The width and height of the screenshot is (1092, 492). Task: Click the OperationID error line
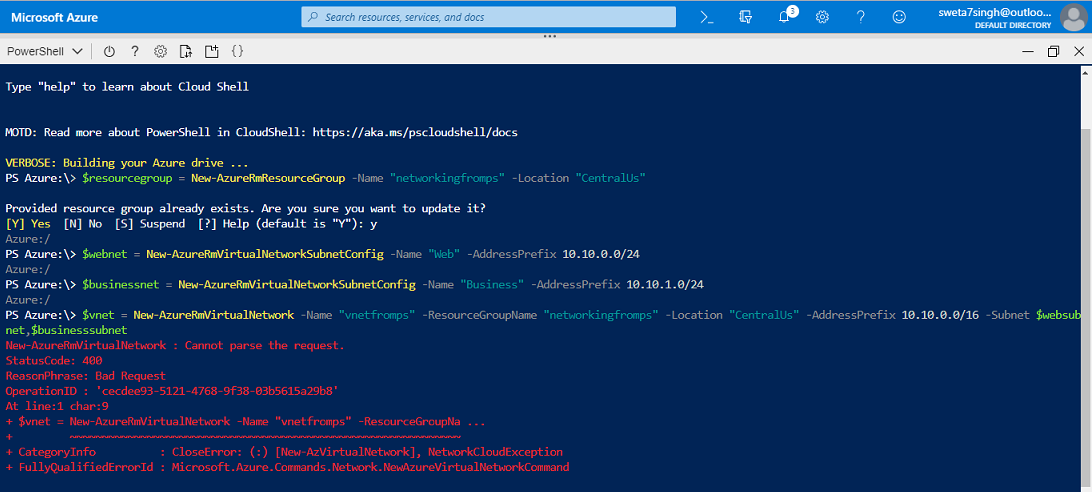[172, 391]
